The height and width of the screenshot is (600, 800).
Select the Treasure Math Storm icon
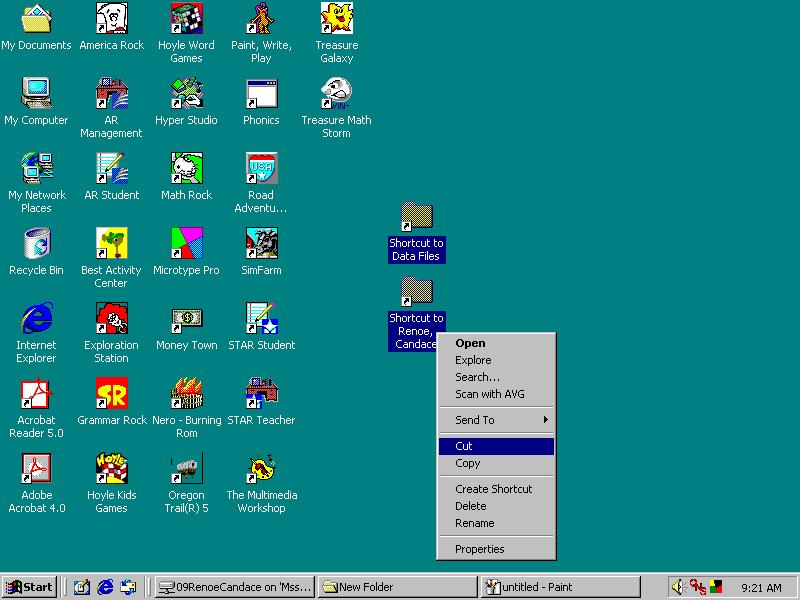click(x=336, y=93)
